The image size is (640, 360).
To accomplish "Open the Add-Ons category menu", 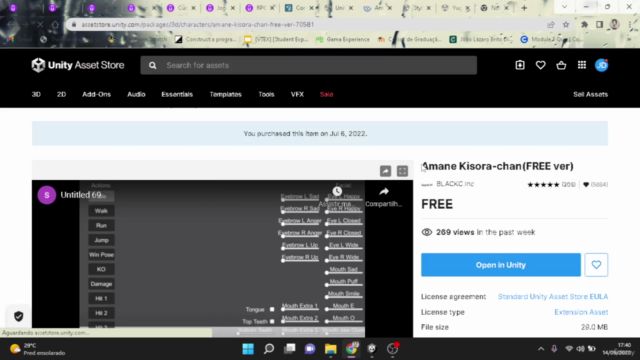I will point(96,94).
